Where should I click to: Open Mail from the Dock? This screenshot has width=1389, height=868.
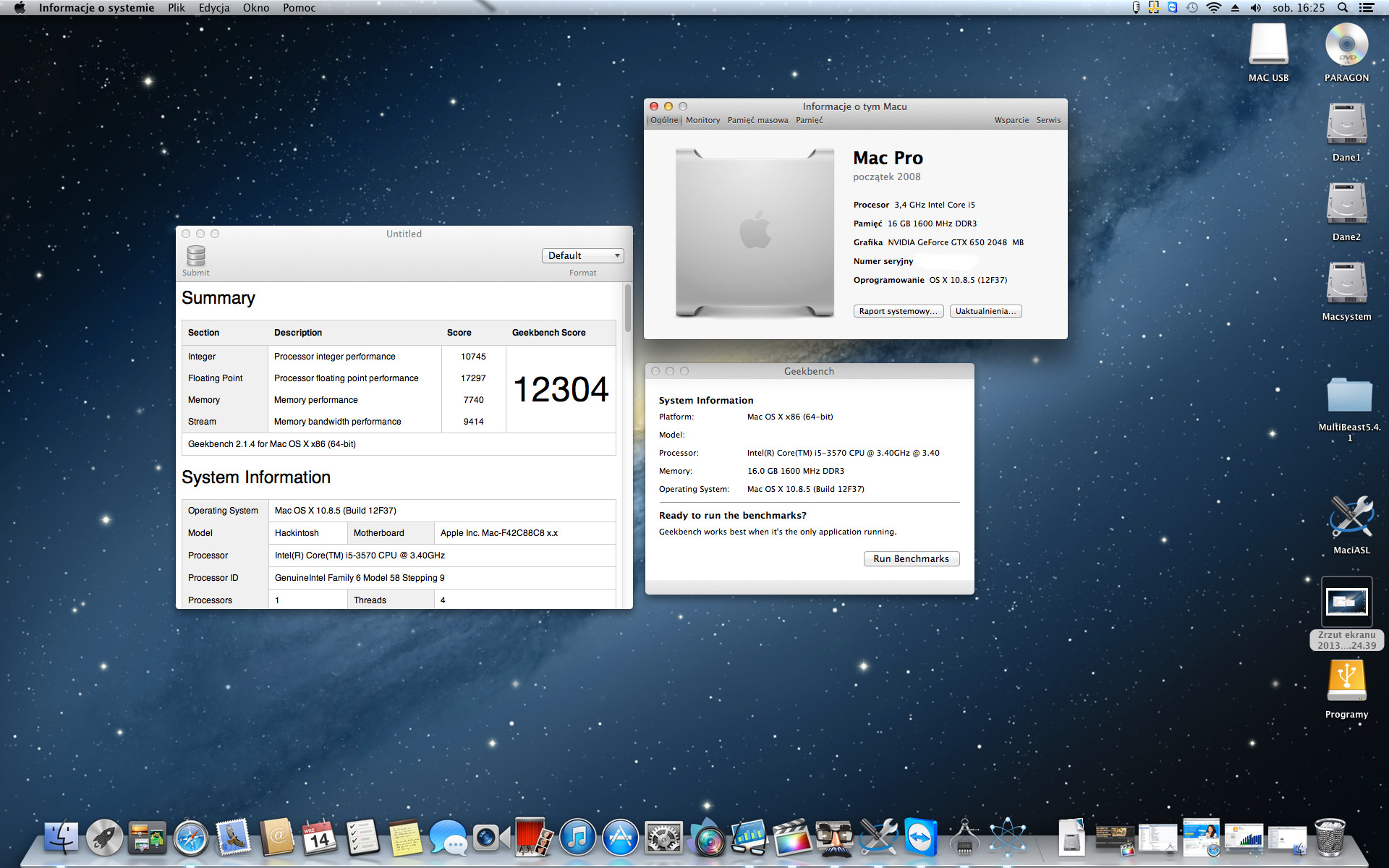[x=233, y=838]
